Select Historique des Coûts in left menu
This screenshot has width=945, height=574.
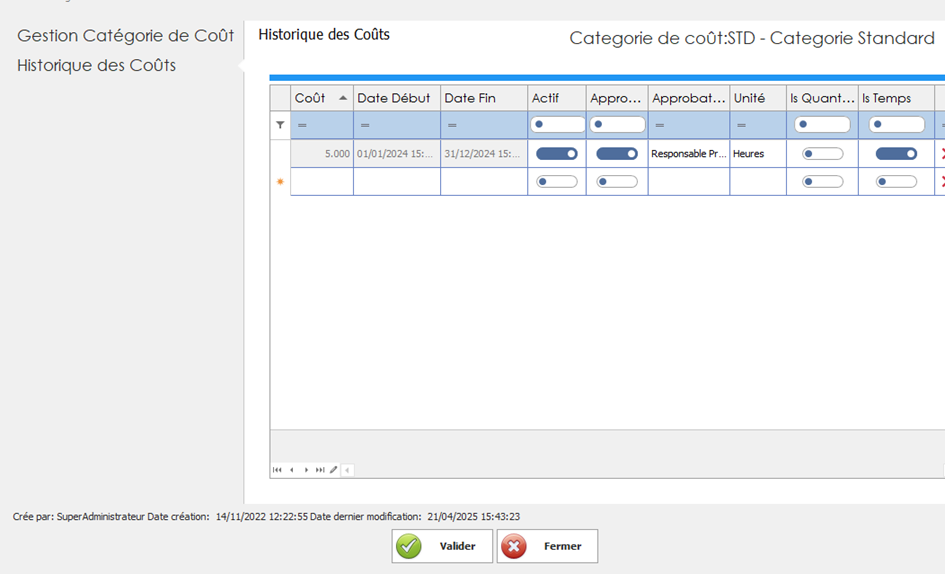coord(97,65)
